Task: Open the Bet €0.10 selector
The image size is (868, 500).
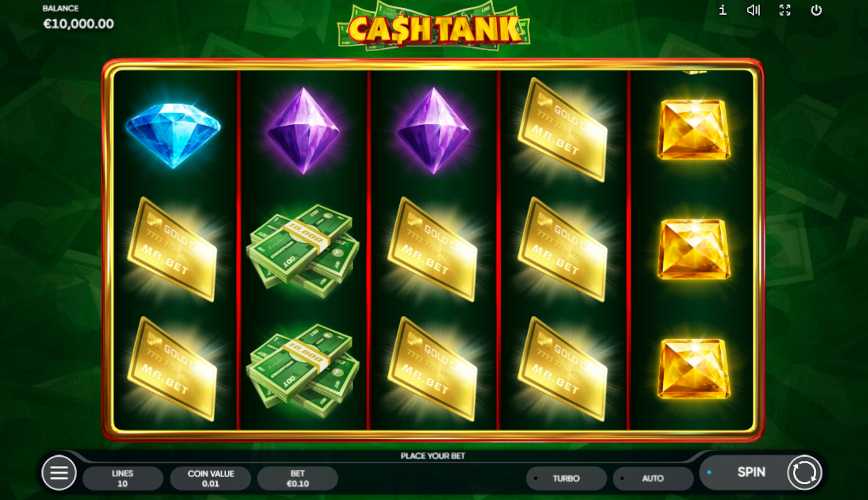Action: pos(297,478)
